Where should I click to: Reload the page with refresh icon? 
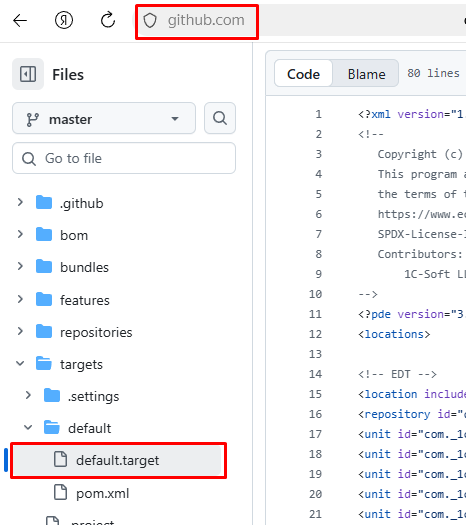(x=108, y=20)
